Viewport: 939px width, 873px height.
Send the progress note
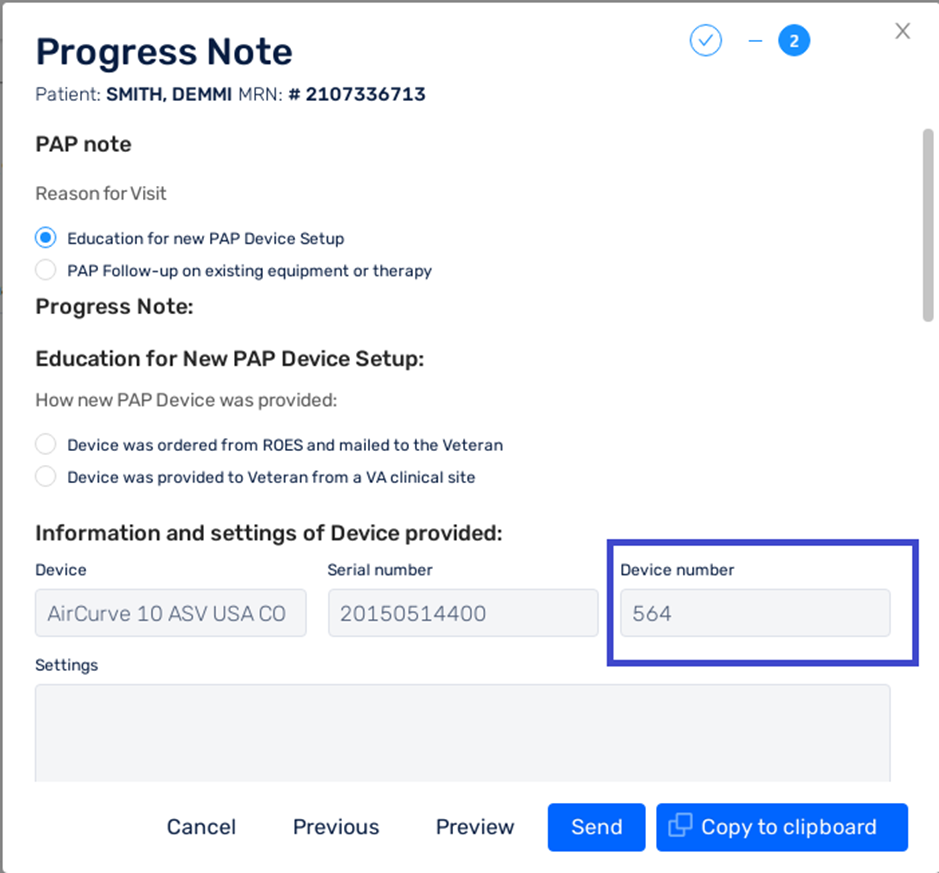[596, 827]
